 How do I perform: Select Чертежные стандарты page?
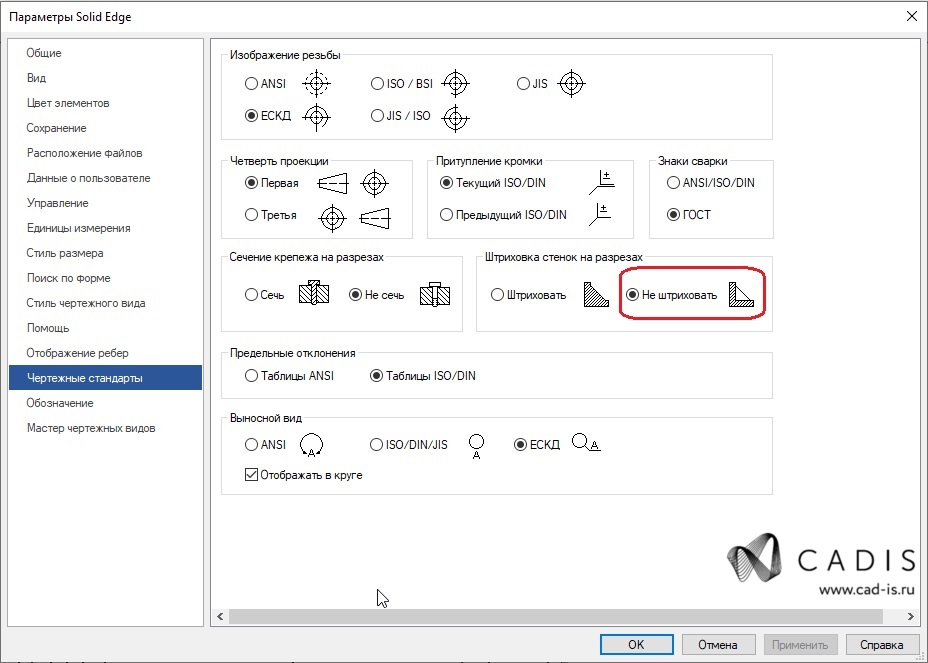pos(105,378)
